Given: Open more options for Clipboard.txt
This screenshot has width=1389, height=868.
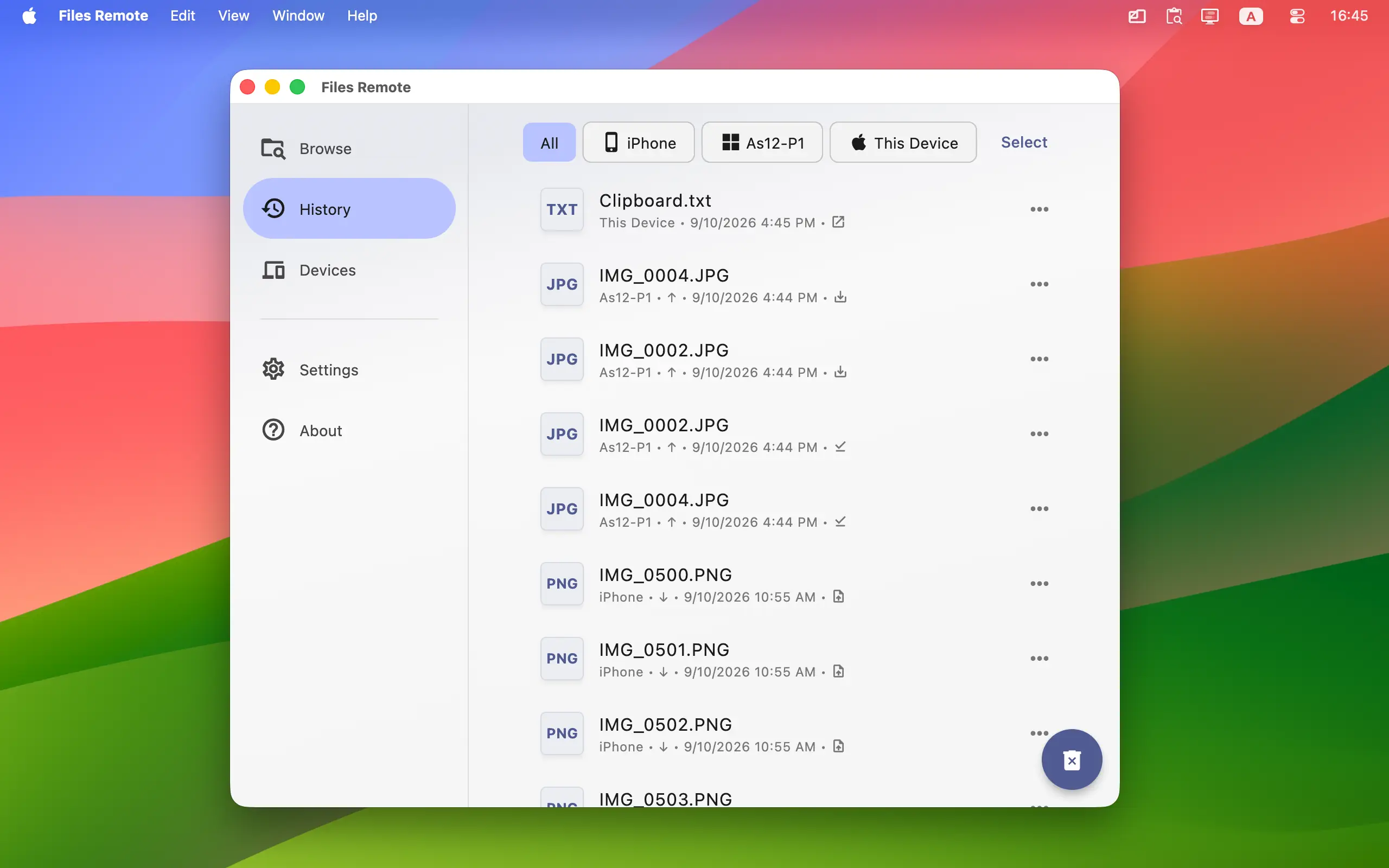Looking at the screenshot, I should (1039, 209).
